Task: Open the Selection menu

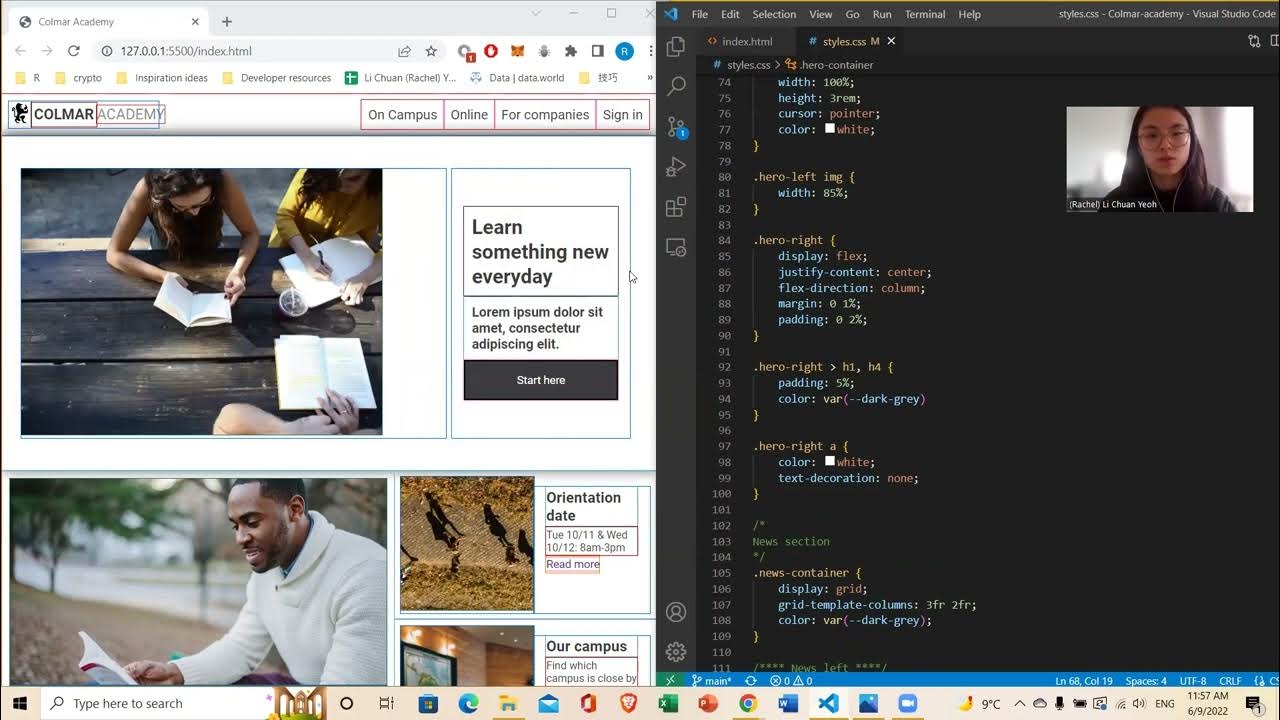Action: pos(774,14)
